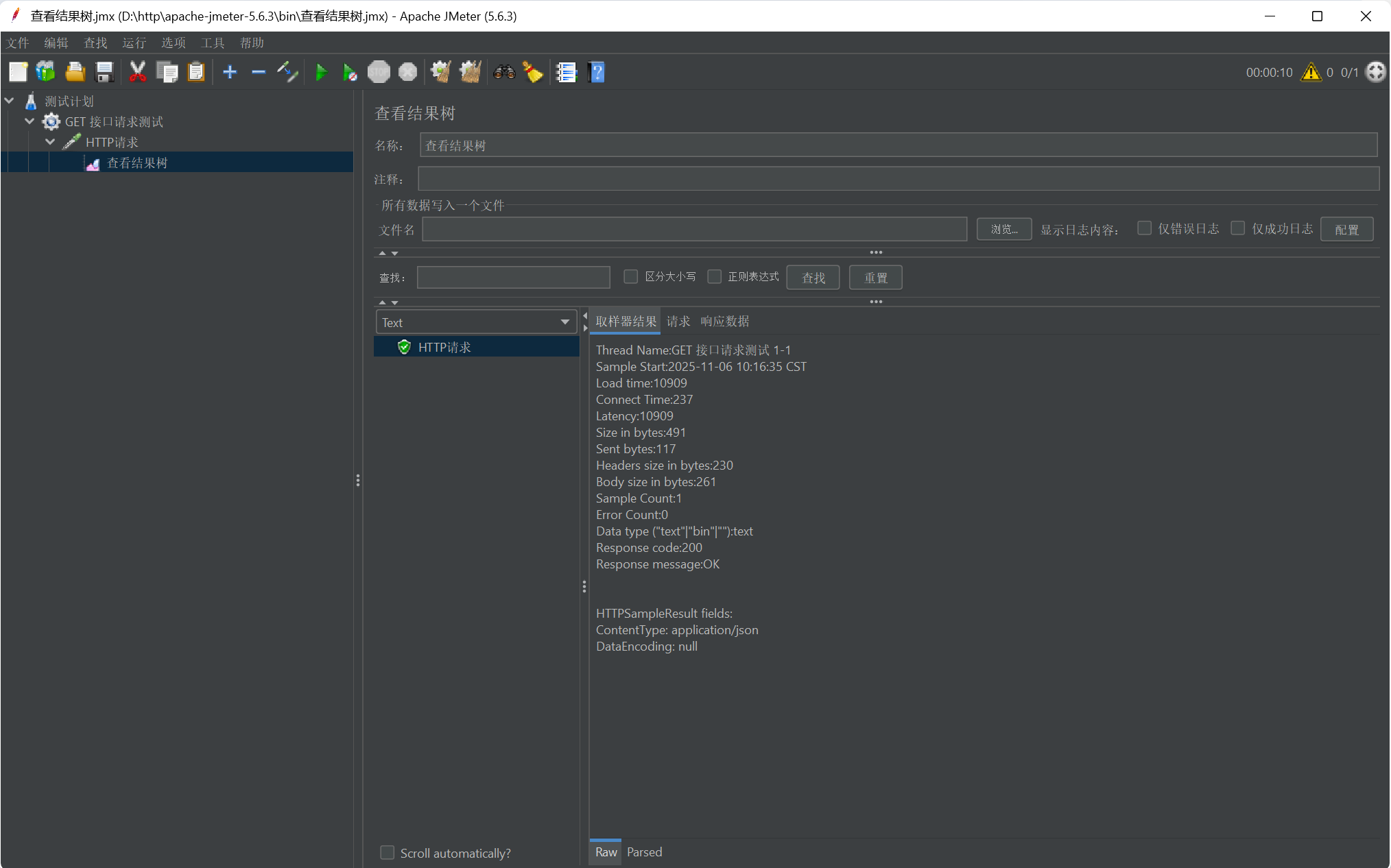Collapse the 测试计划 tree node
Viewport: 1391px width, 868px height.
point(10,101)
